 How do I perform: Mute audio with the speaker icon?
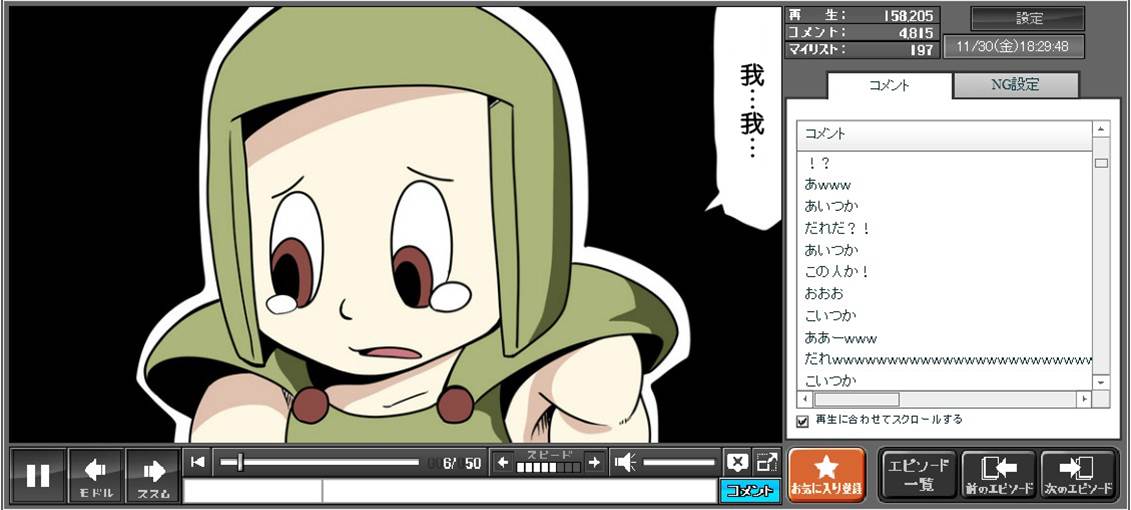[625, 462]
